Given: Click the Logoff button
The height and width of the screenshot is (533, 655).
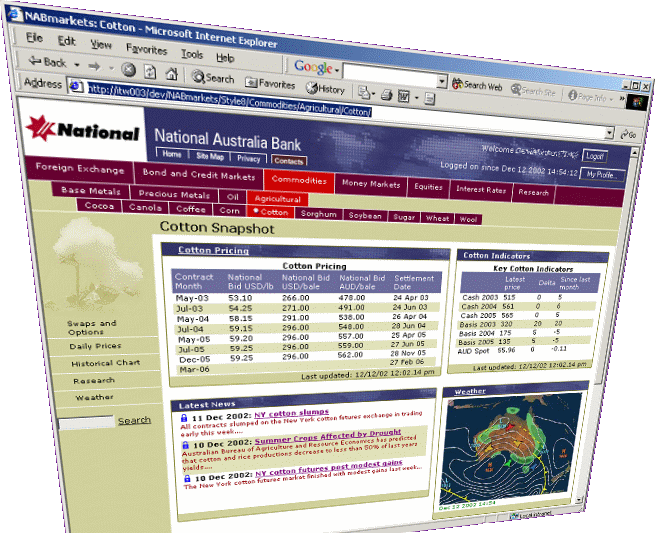Looking at the screenshot, I should (x=594, y=156).
